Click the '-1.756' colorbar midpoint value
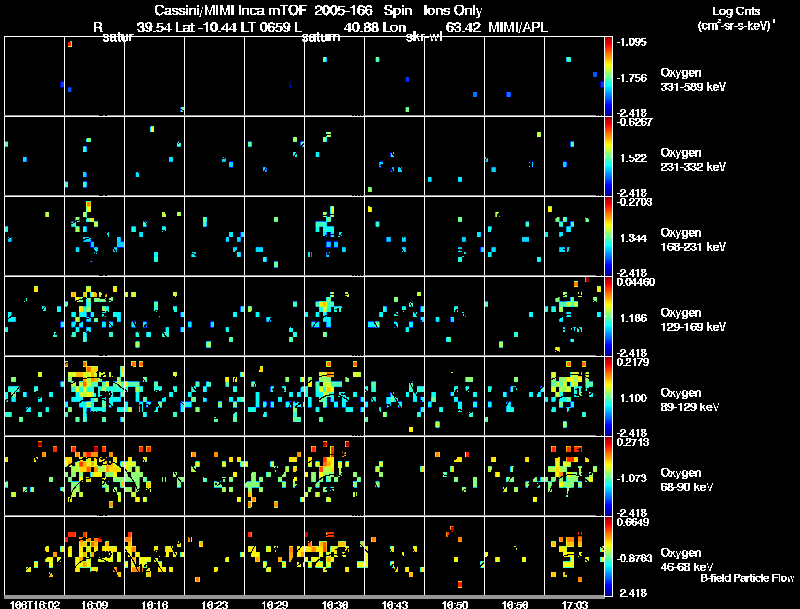 (x=631, y=78)
